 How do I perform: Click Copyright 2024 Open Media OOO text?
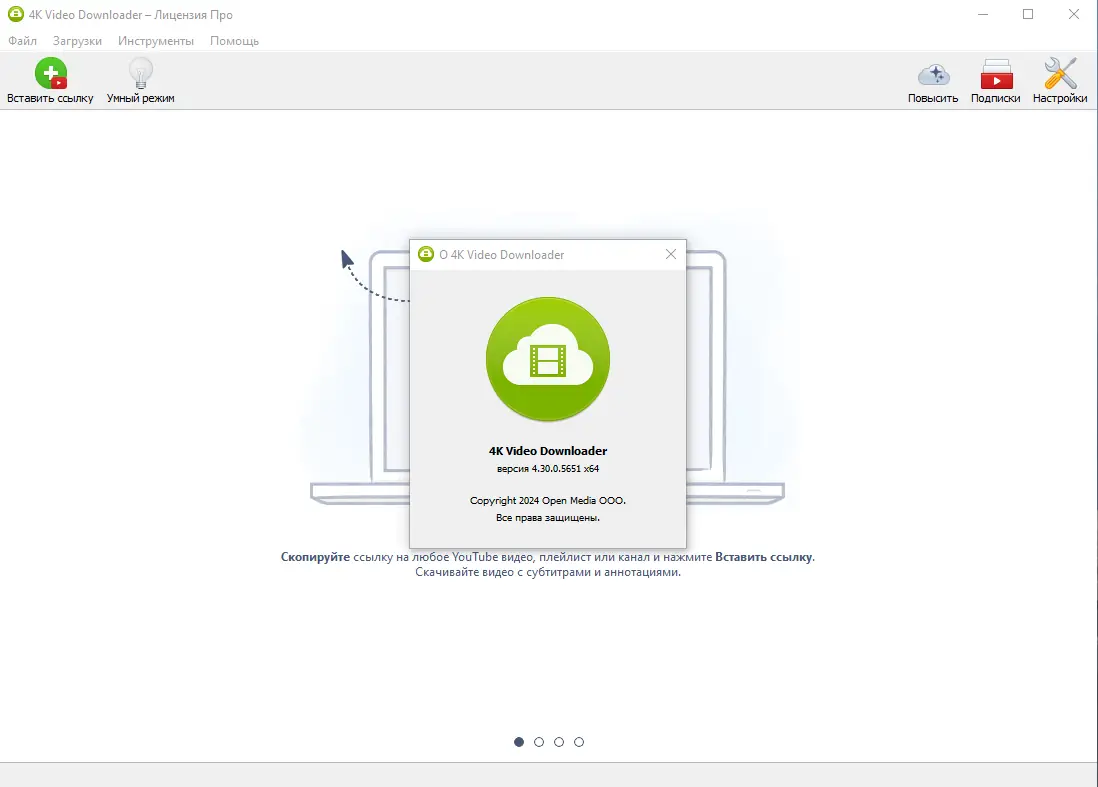[548, 501]
